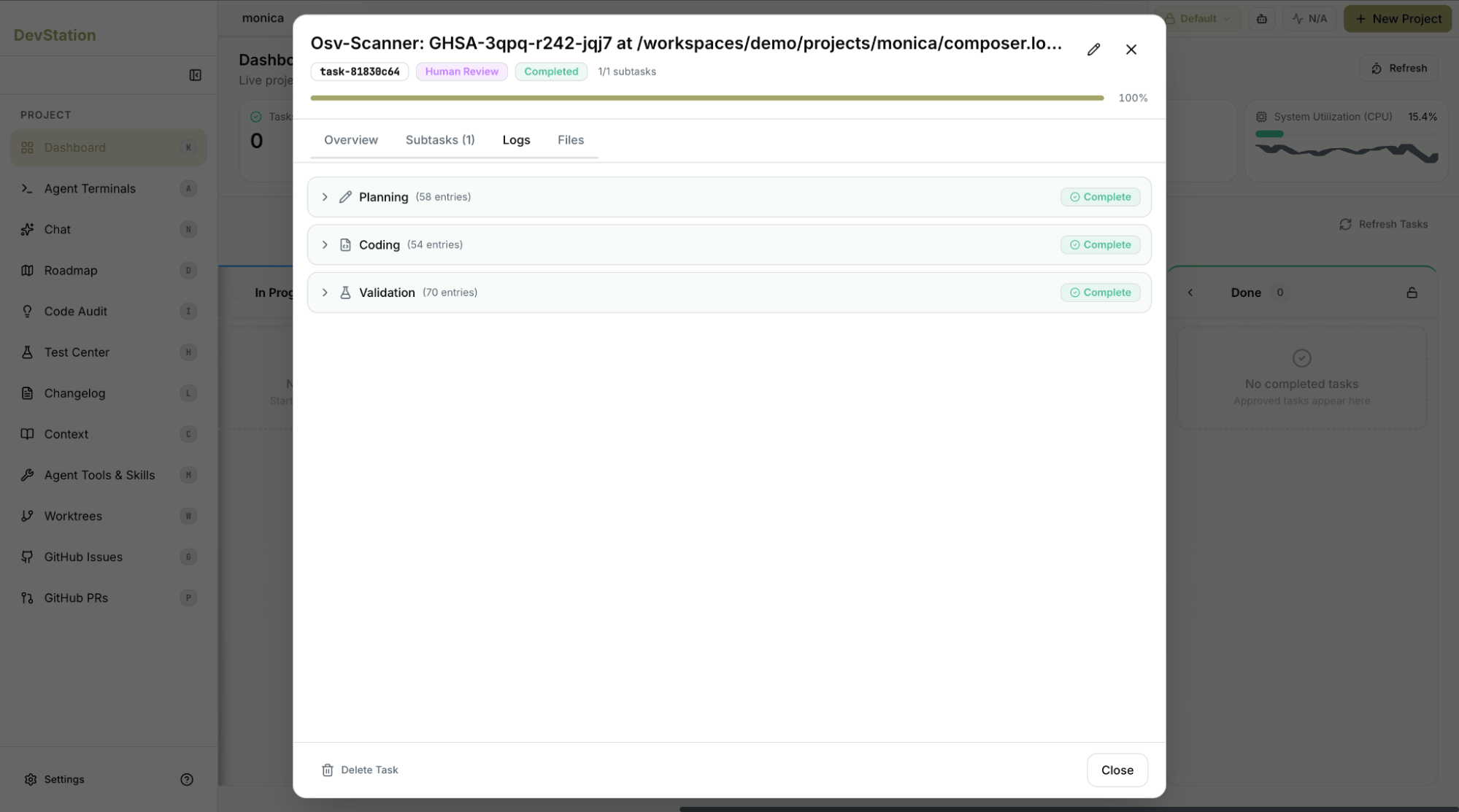Image resolution: width=1459 pixels, height=812 pixels.
Task: Click the task title heading
Action: [x=686, y=43]
